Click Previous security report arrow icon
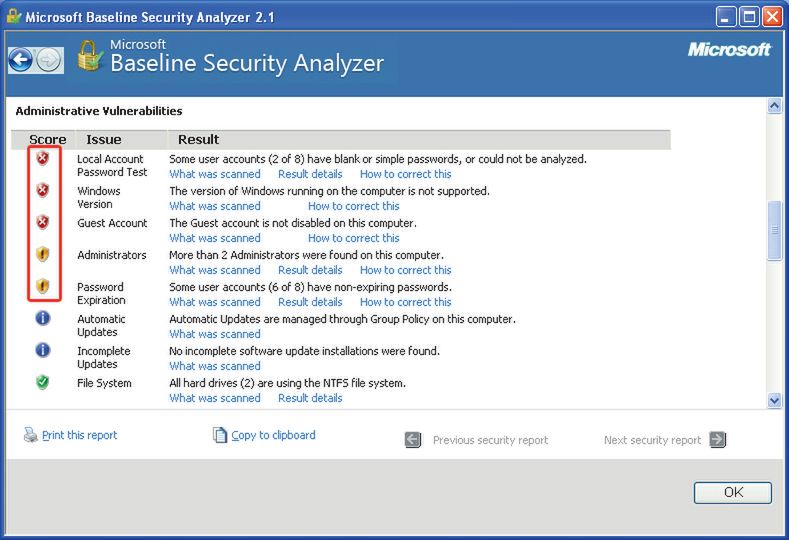The image size is (789, 540). [x=413, y=440]
